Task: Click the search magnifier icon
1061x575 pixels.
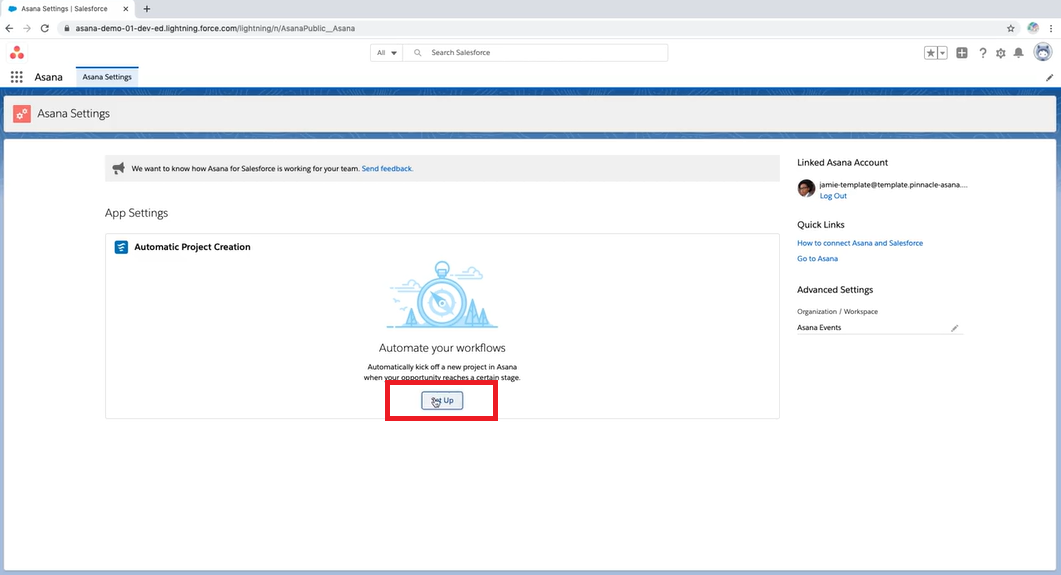Action: pos(417,53)
